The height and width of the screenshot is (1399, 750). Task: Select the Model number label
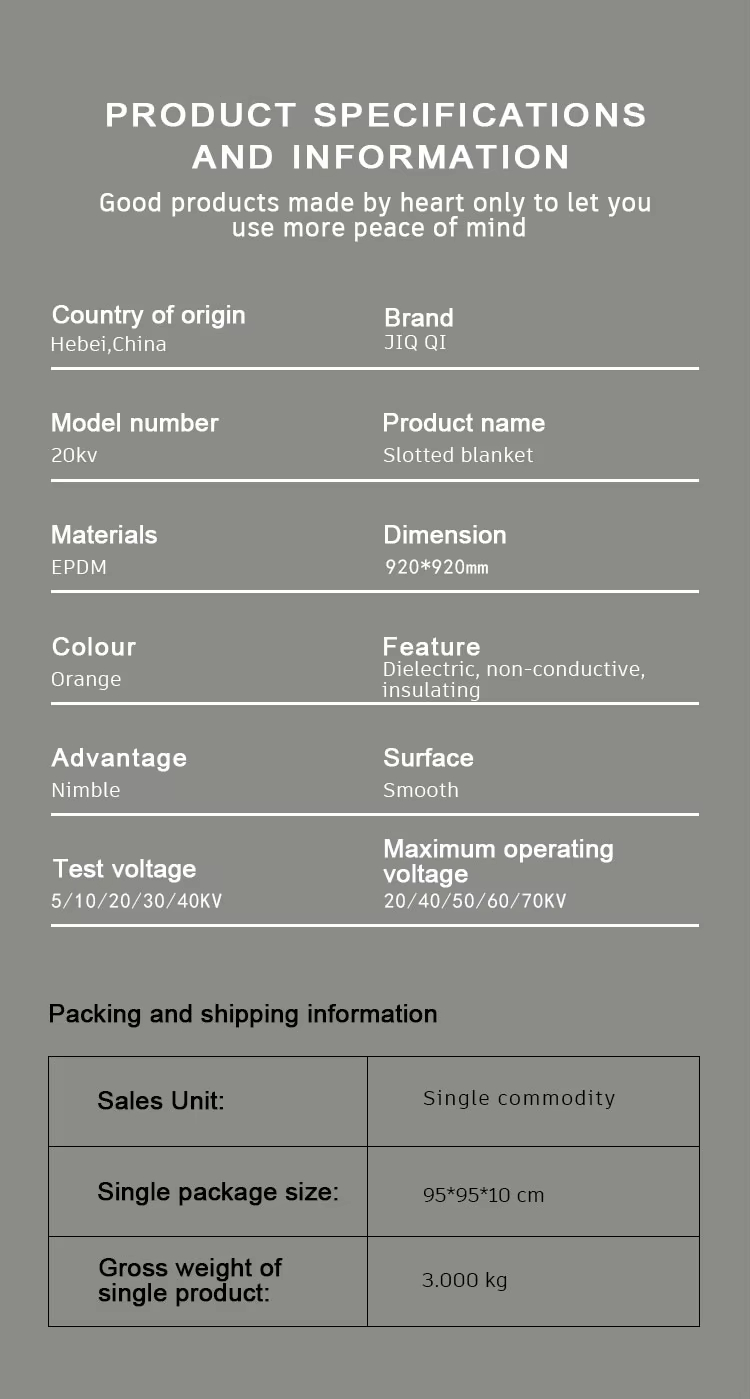point(134,423)
